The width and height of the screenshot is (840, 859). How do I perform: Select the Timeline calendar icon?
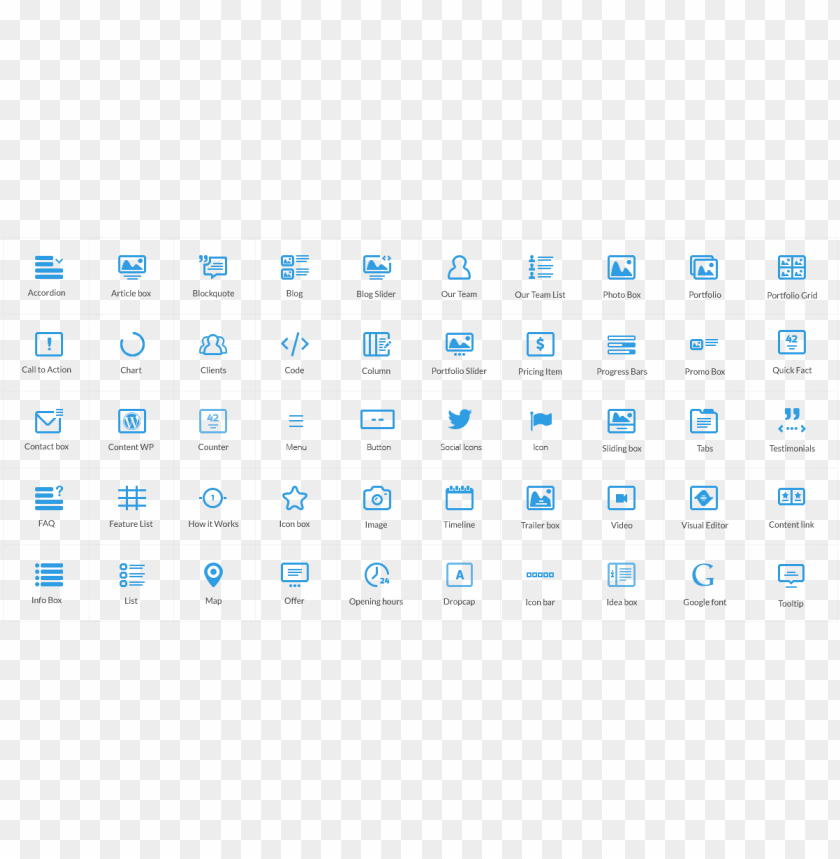point(458,495)
